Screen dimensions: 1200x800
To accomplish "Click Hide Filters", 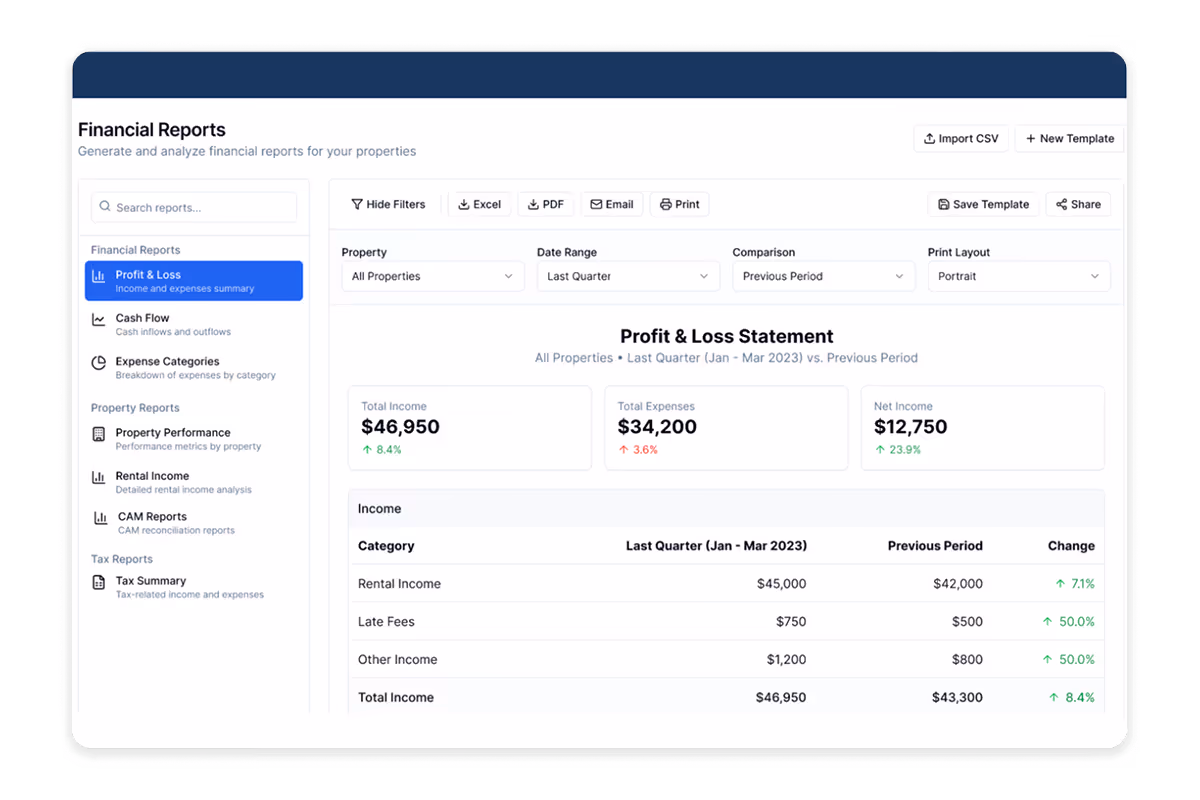I will pos(388,204).
